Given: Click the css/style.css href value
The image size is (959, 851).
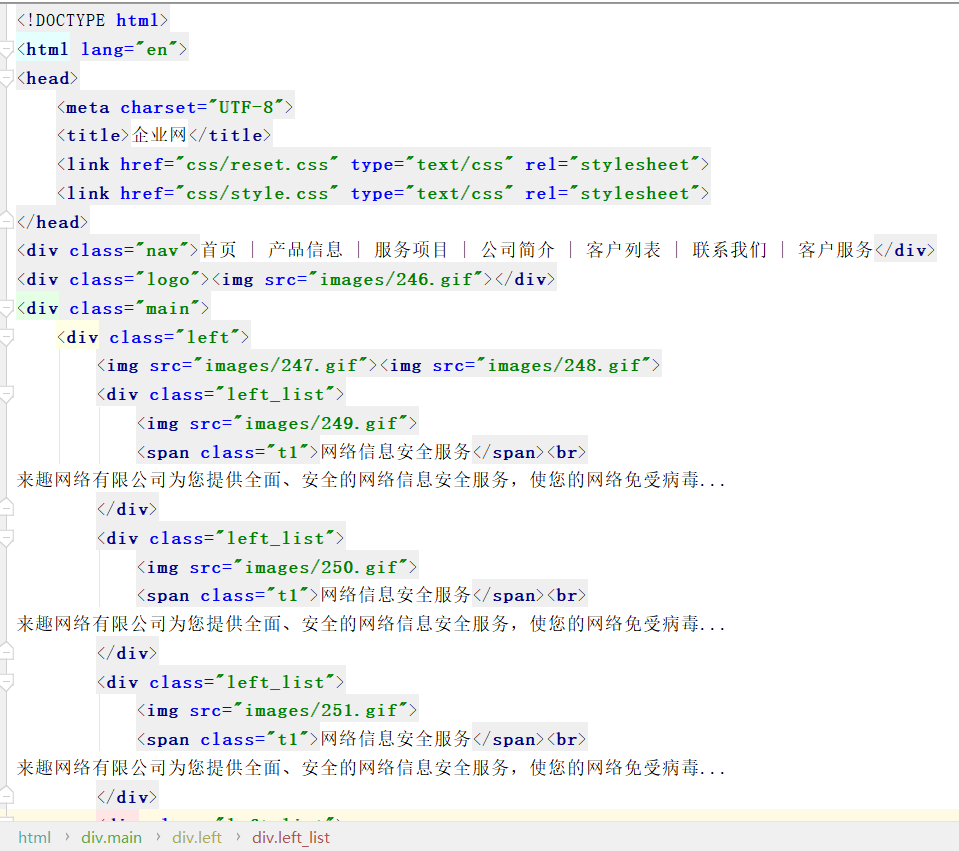Looking at the screenshot, I should (257, 193).
